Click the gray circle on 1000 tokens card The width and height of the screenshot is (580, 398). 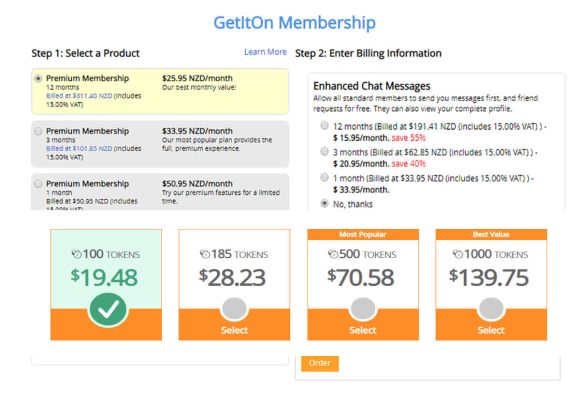pos(491,309)
